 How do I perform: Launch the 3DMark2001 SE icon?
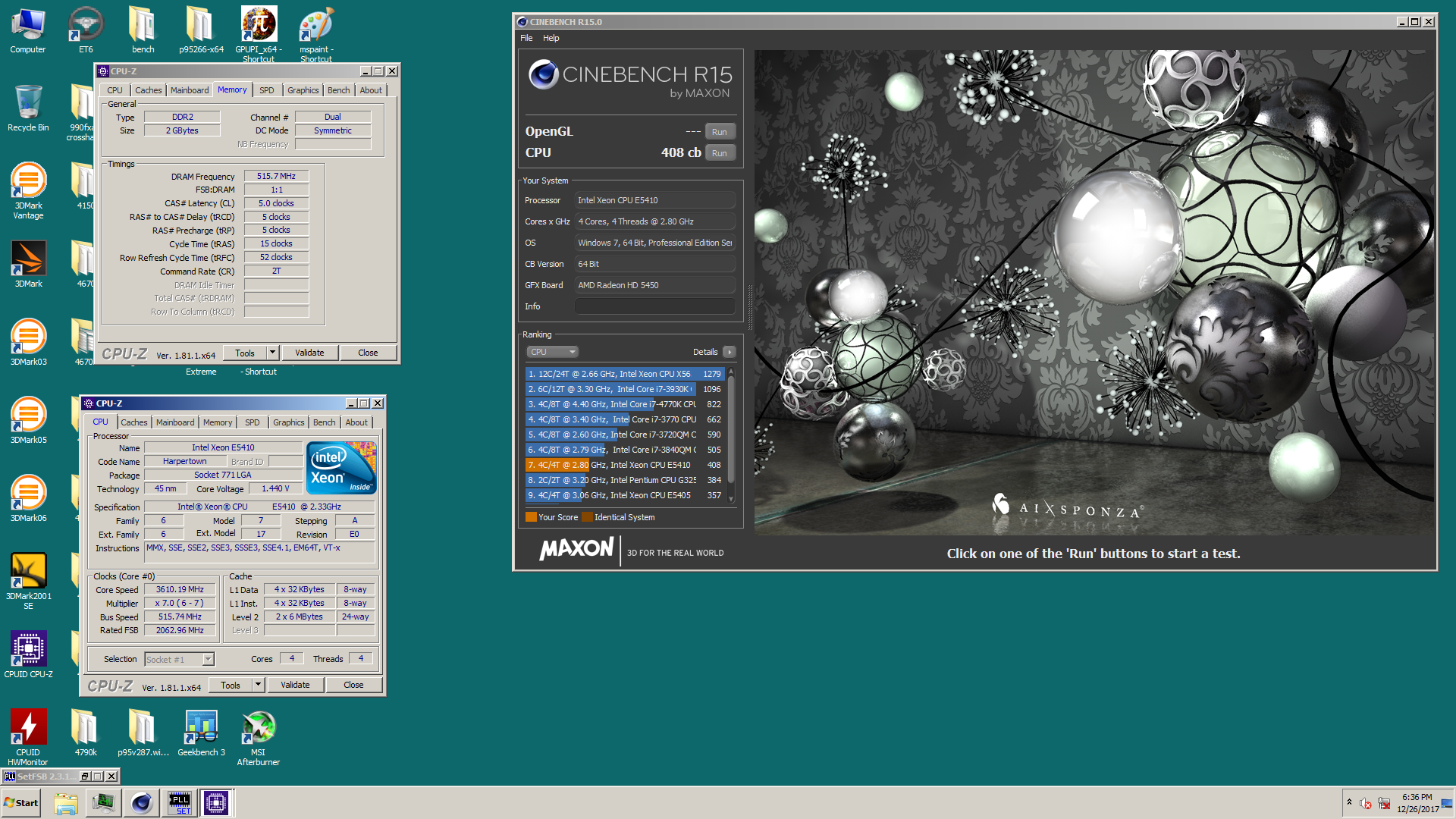click(28, 580)
